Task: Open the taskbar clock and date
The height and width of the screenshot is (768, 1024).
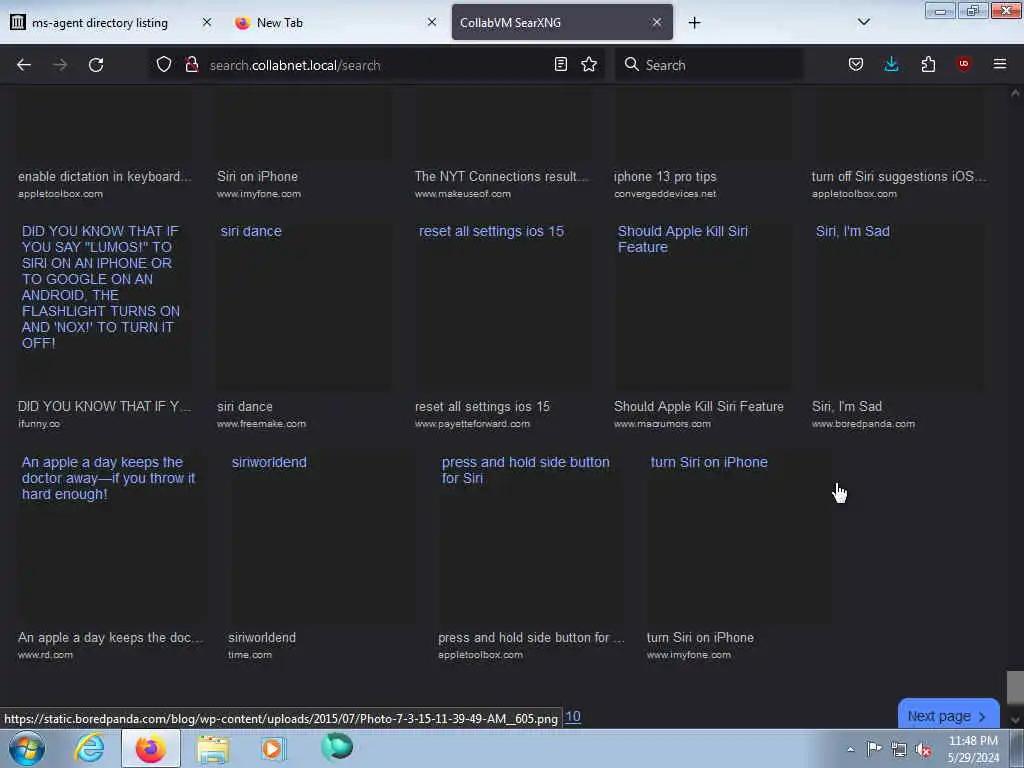Action: pos(973,749)
